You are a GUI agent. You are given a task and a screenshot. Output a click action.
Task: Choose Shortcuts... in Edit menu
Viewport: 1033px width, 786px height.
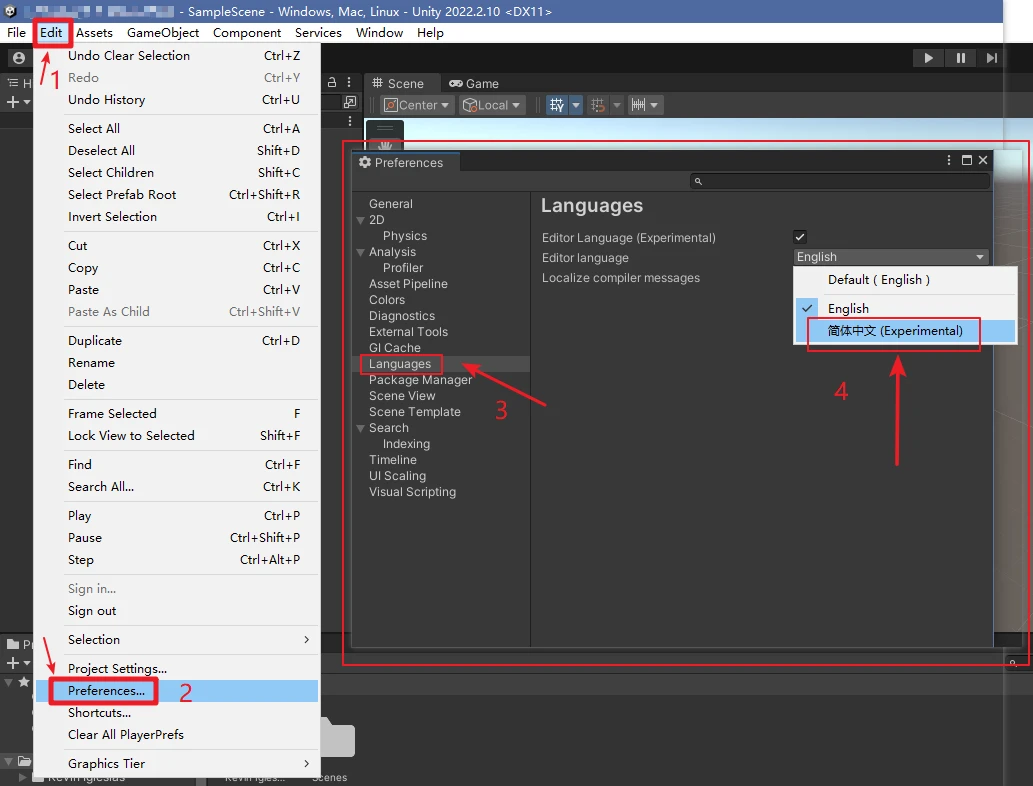(177, 712)
